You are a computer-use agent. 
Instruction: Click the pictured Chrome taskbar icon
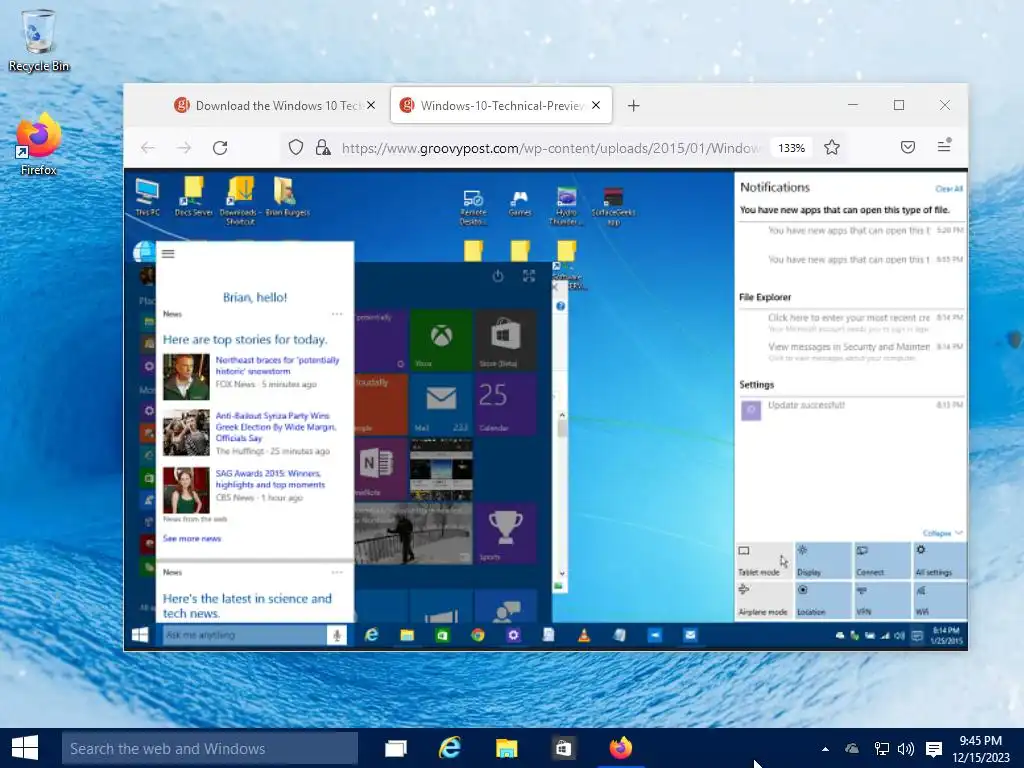[x=477, y=635]
